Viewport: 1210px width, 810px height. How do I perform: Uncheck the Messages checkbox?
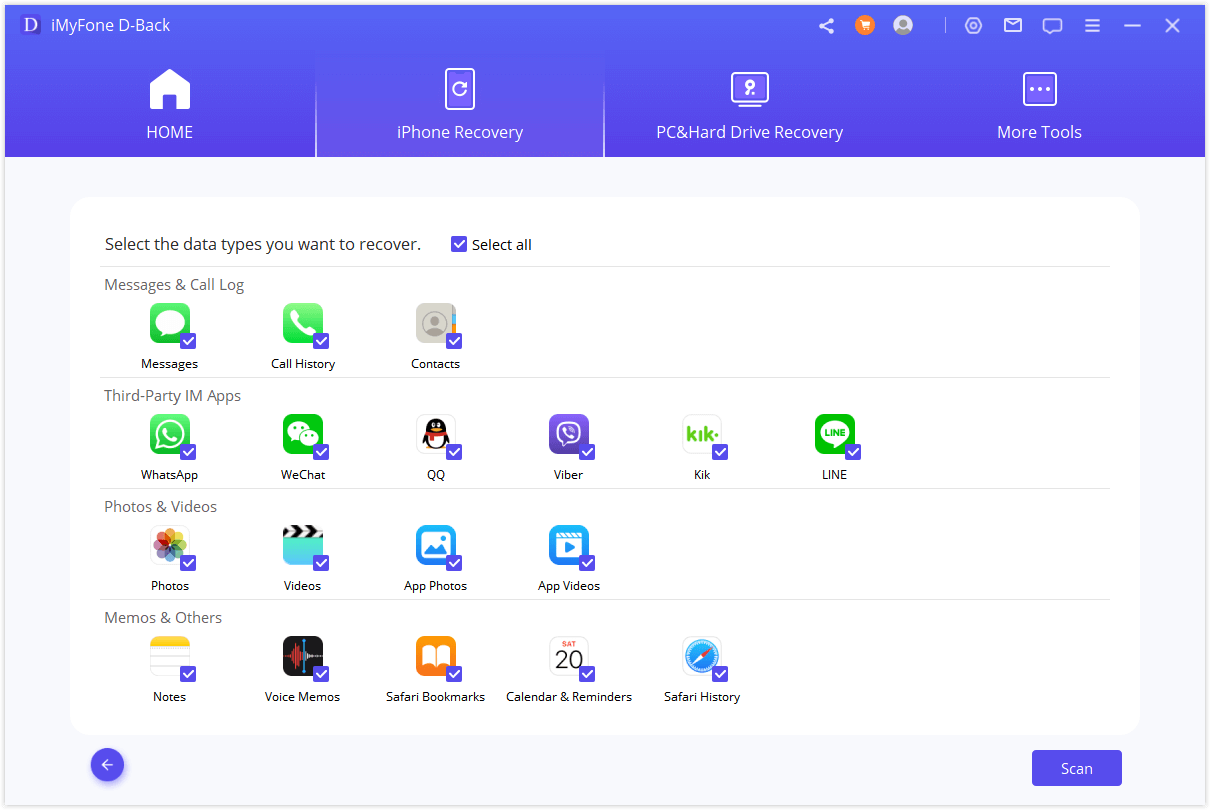pyautogui.click(x=190, y=341)
